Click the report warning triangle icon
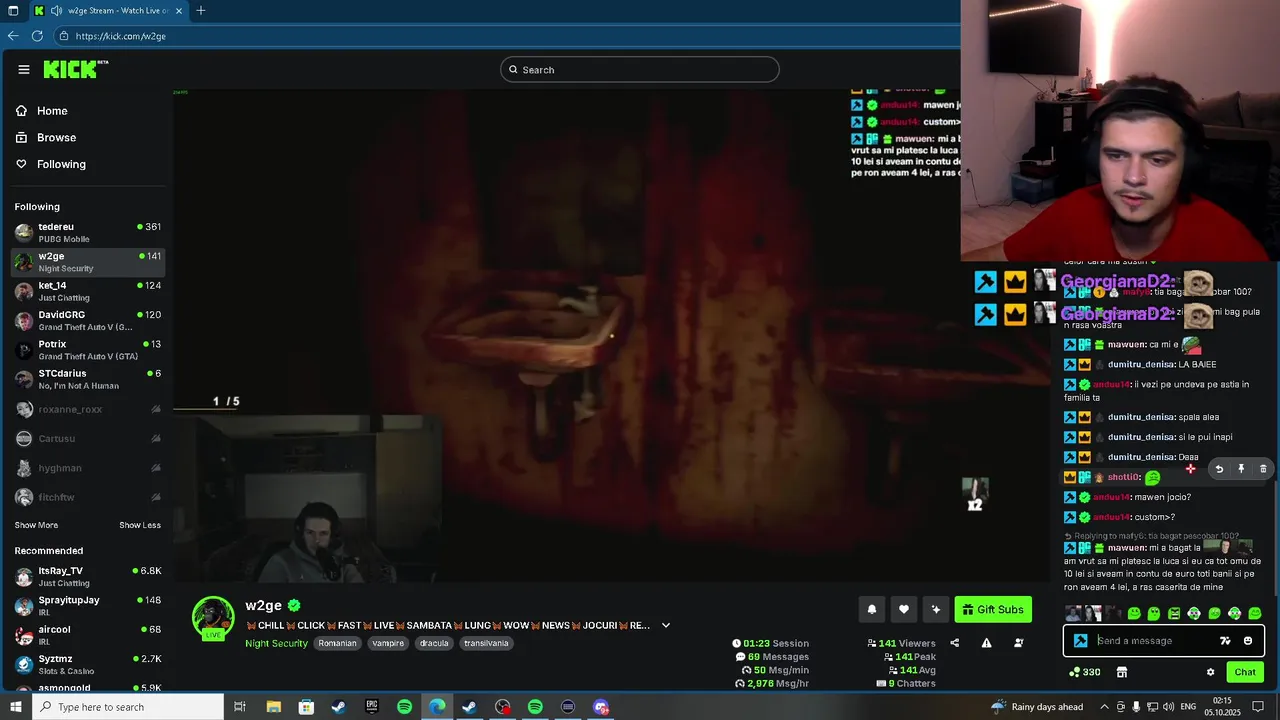 pos(986,643)
